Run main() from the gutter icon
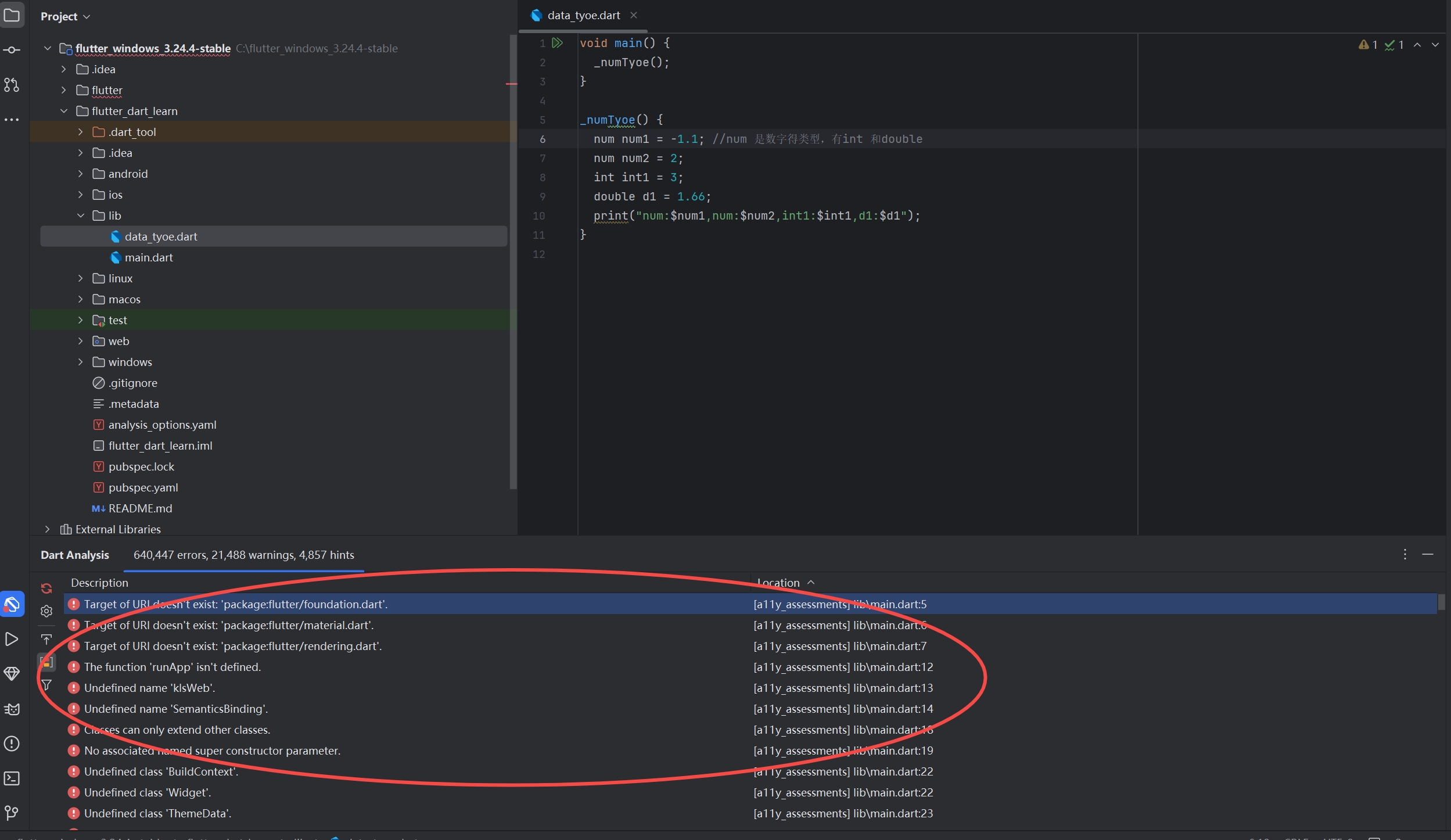The image size is (1451, 840). 558,42
